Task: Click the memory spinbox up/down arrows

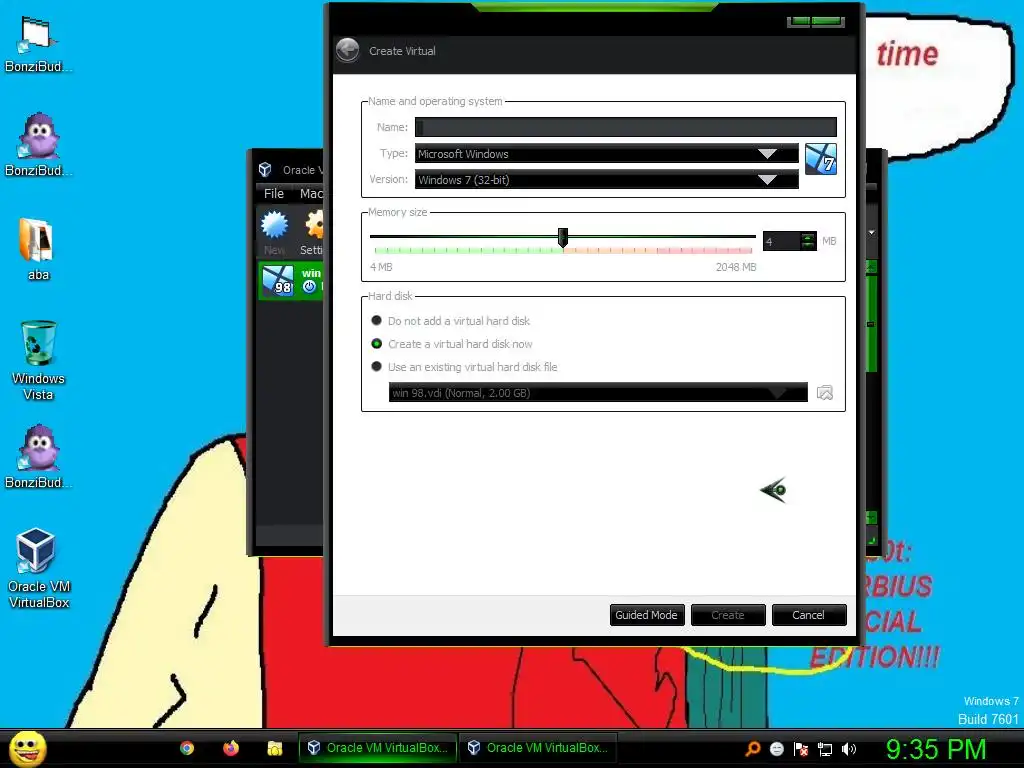Action: pyautogui.click(x=808, y=241)
